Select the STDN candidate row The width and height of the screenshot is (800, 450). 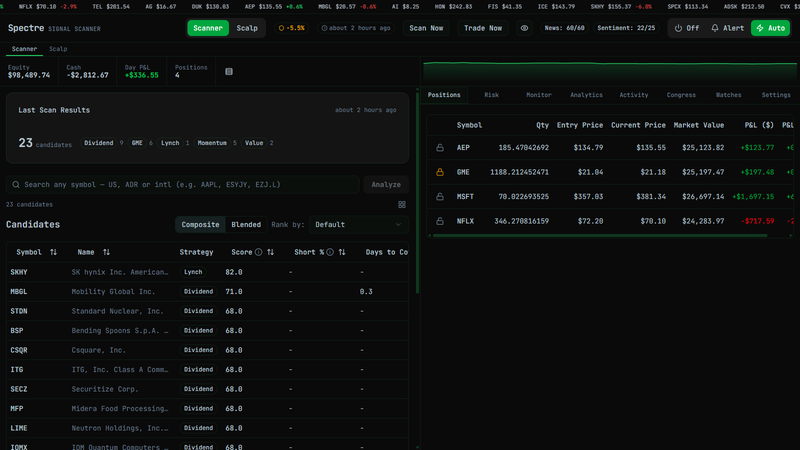(207, 311)
